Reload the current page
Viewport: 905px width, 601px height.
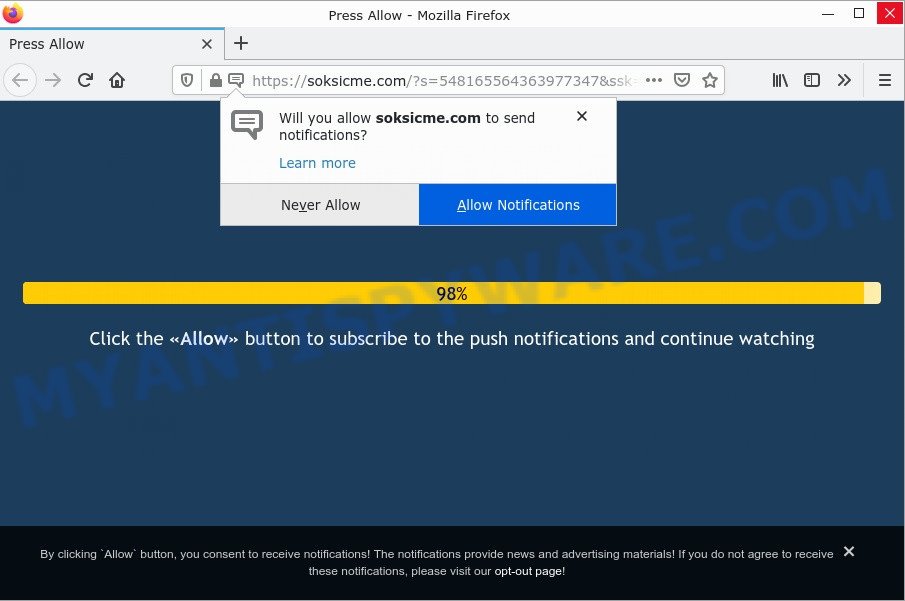(x=85, y=80)
